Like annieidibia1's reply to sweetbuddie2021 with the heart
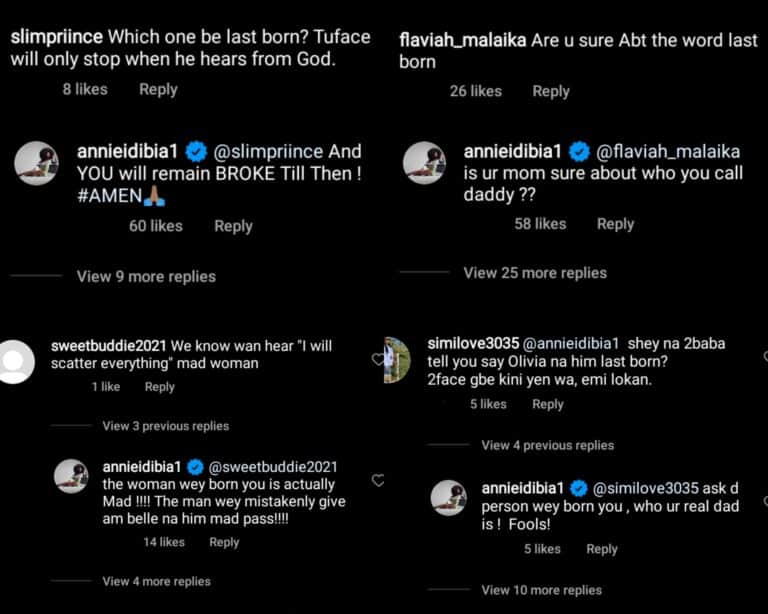Image resolution: width=768 pixels, height=614 pixels. [378, 480]
